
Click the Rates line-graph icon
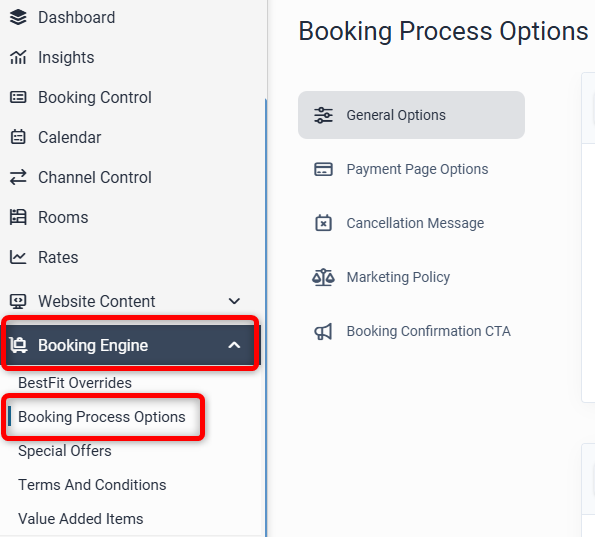click(x=18, y=257)
